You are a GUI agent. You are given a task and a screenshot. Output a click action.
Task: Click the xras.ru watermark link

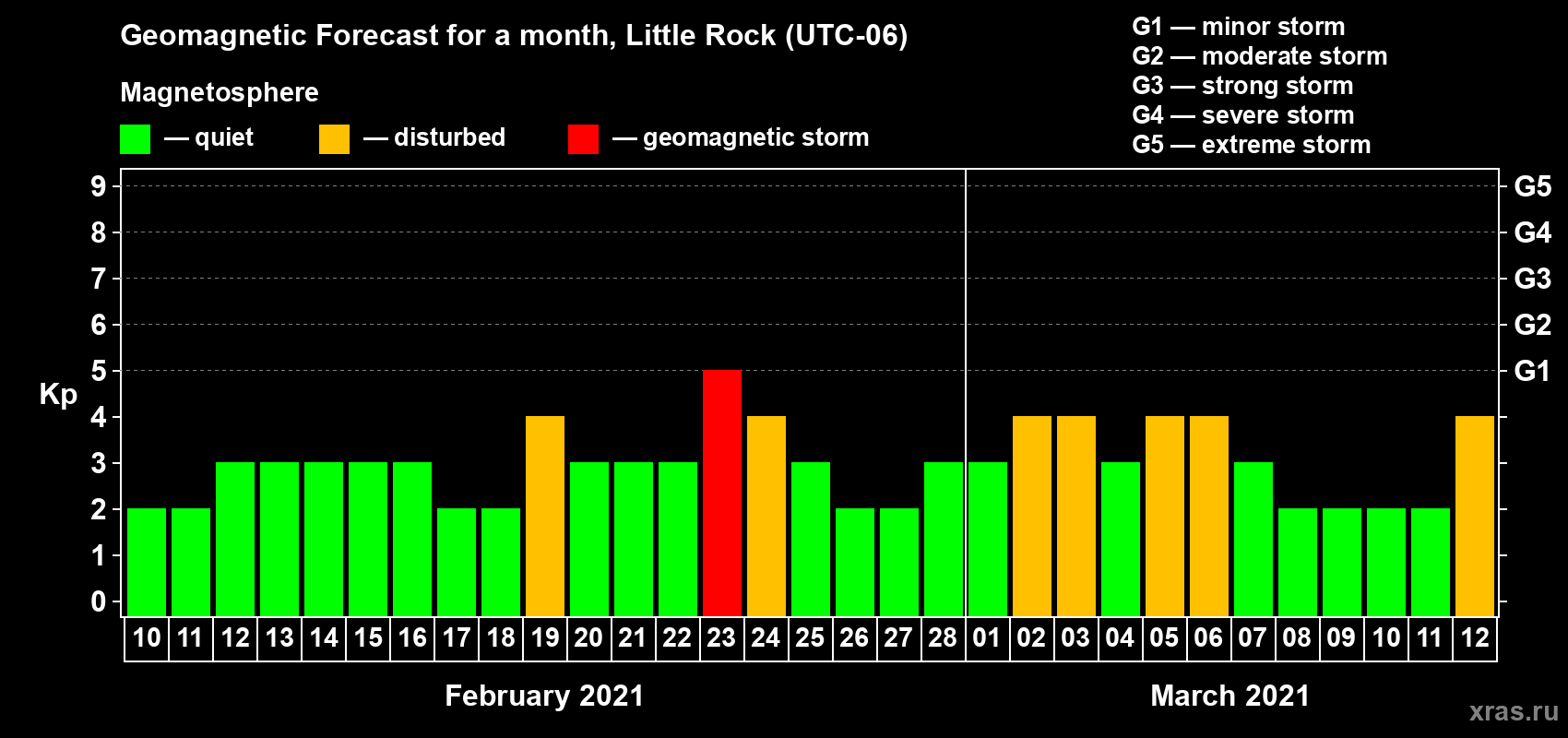(x=1514, y=710)
